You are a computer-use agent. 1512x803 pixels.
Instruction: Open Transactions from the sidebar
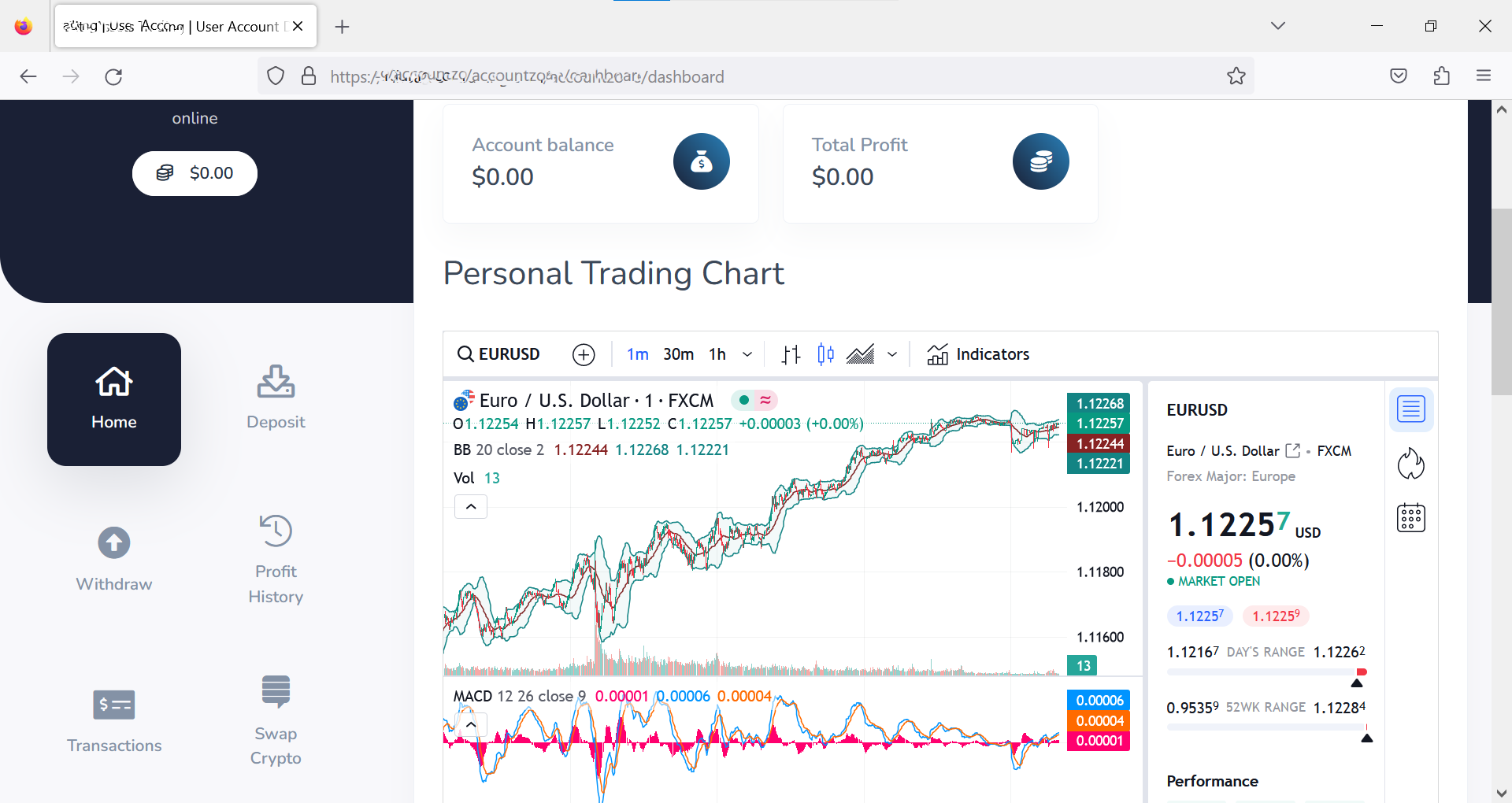tap(114, 721)
